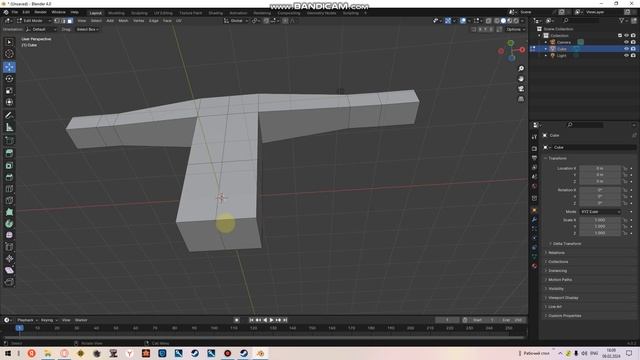This screenshot has height=360, width=640.
Task: Hide the Cube object in outliner
Action: (x=626, y=49)
